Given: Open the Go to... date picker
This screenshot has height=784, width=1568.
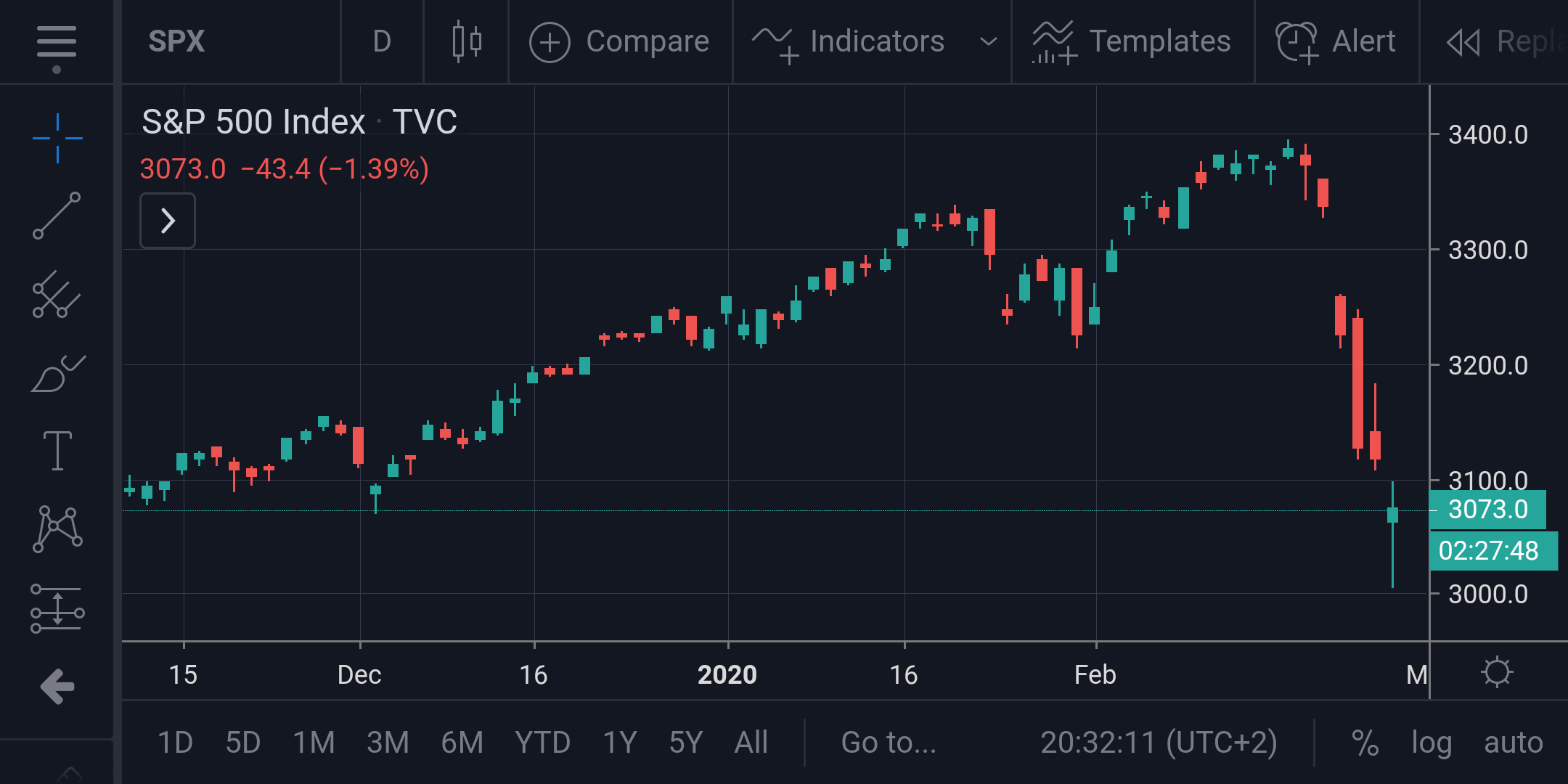Looking at the screenshot, I should [889, 743].
